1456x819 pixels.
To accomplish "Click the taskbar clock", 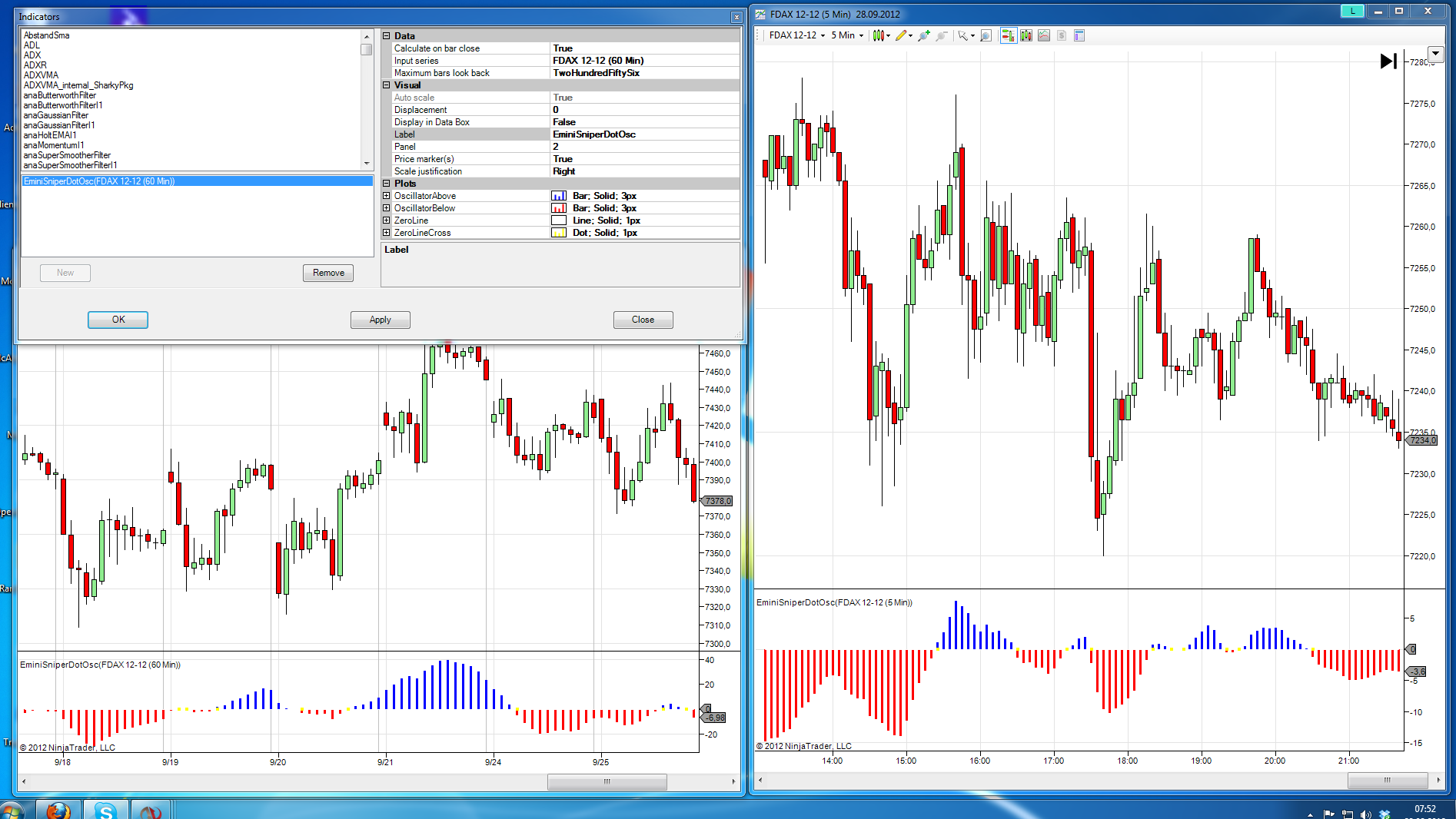I will click(1424, 811).
